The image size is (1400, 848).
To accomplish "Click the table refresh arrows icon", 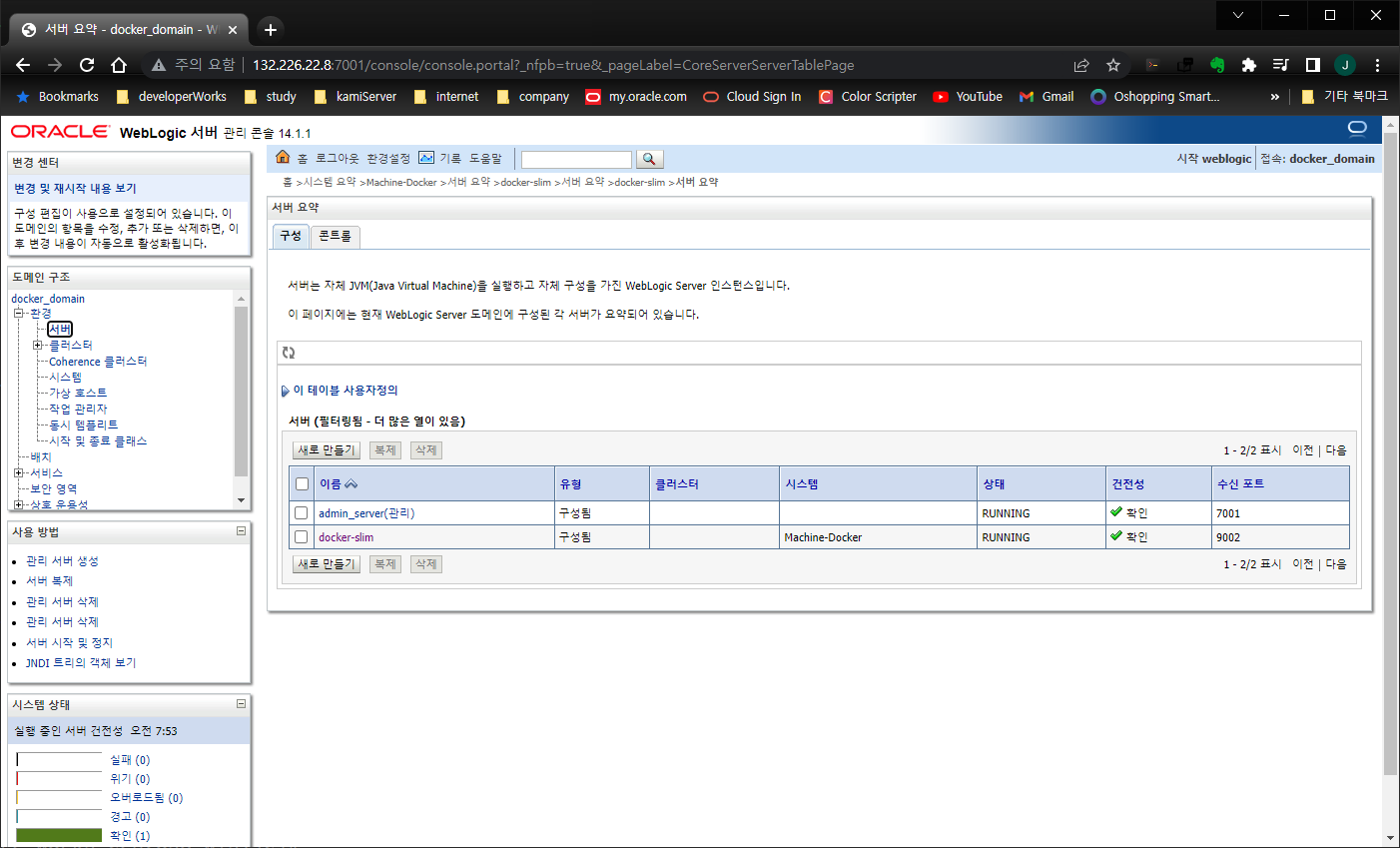I will (x=289, y=353).
